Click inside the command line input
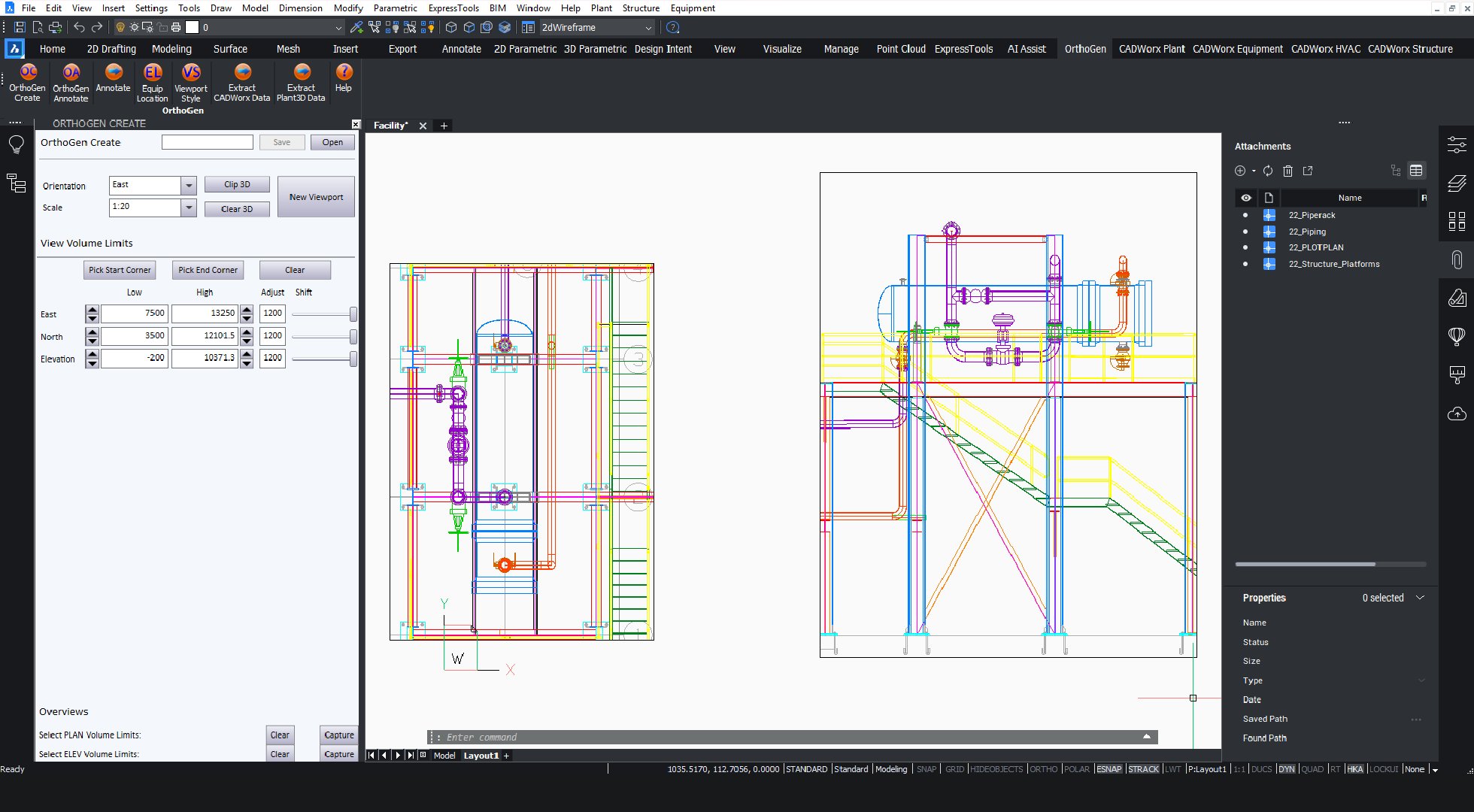 point(752,737)
